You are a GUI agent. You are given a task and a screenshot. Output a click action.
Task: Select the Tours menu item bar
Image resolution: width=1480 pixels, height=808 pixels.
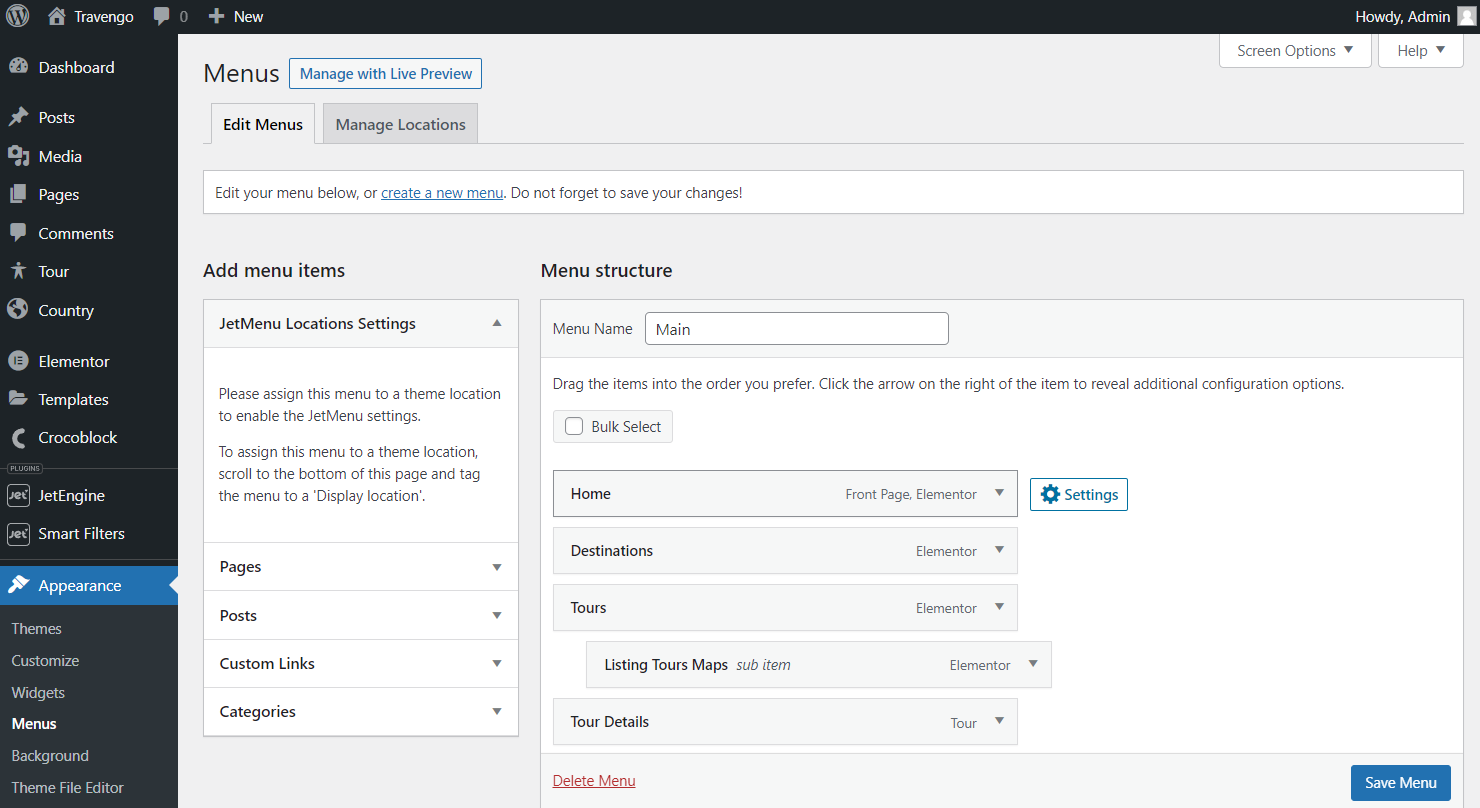(x=785, y=608)
